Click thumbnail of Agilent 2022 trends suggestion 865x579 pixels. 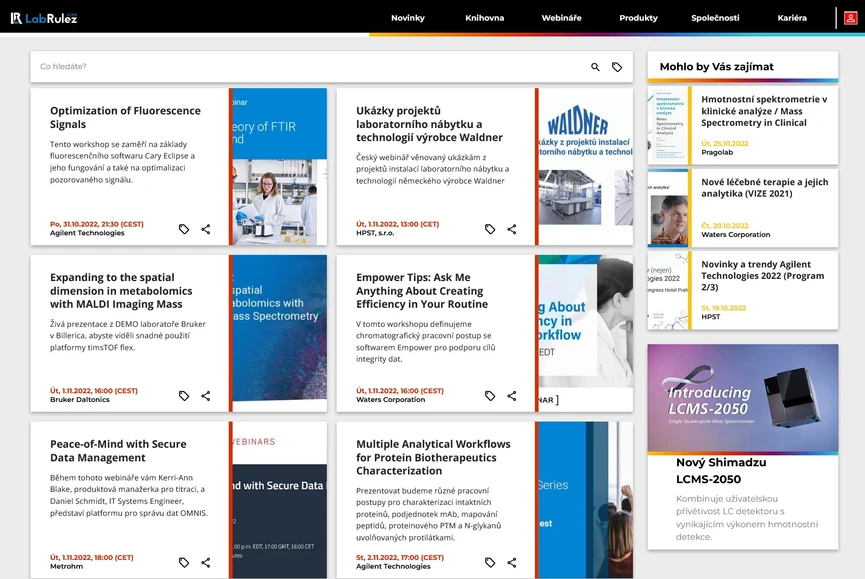[668, 290]
